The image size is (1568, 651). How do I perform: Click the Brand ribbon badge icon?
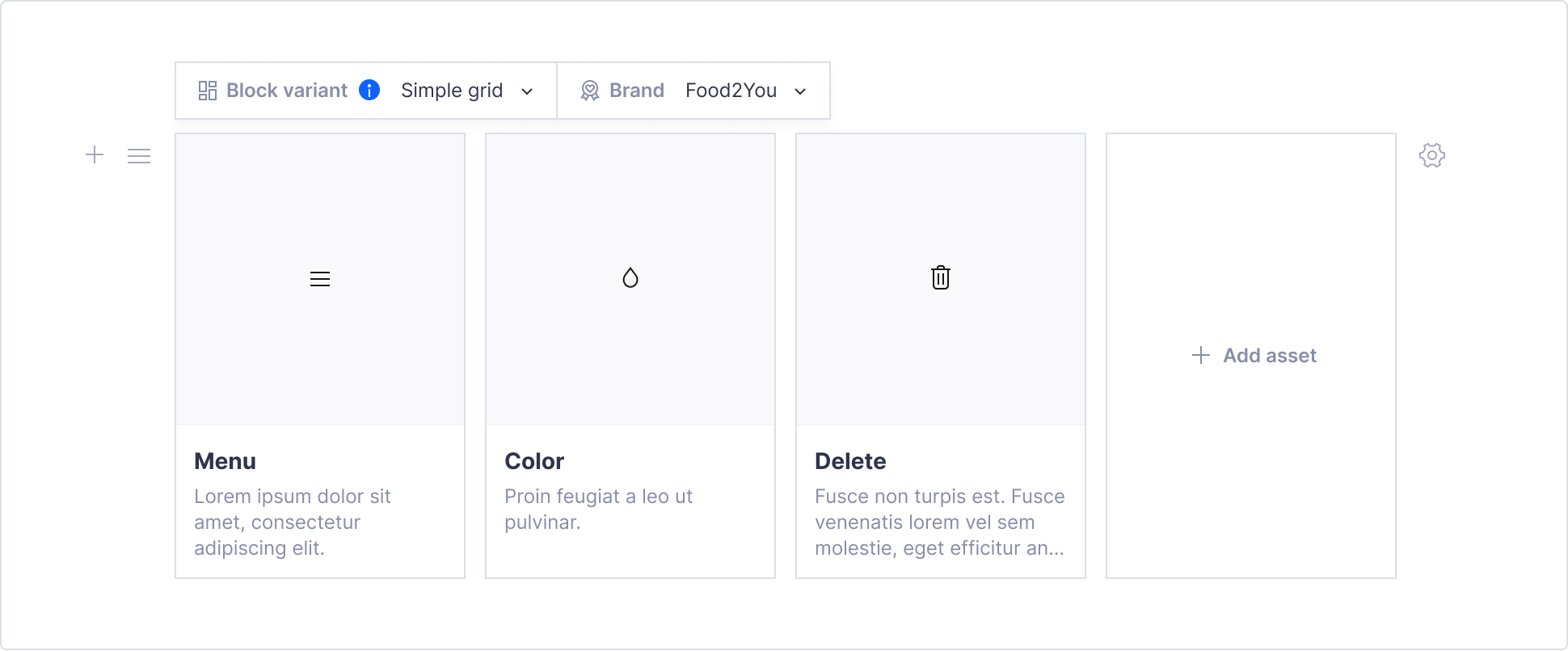[x=590, y=91]
